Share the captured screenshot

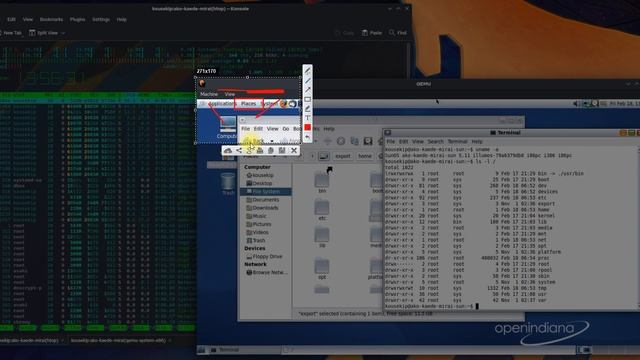point(239,151)
